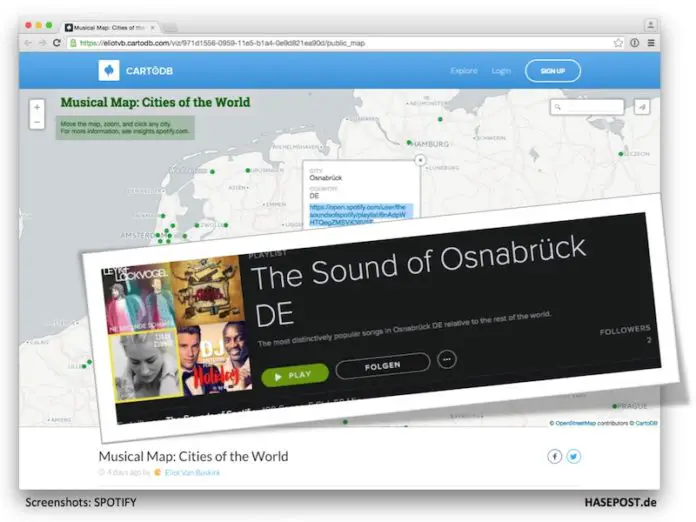The height and width of the screenshot is (522, 696).
Task: Click 'Musical Map: Cities of the World' green title
Action: [155, 102]
